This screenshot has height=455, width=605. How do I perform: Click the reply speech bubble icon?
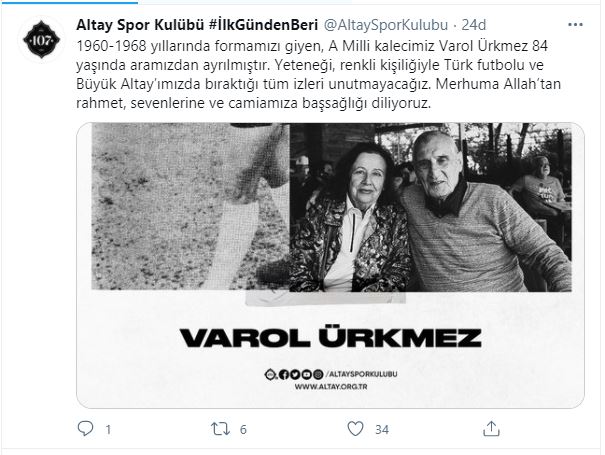[85, 428]
